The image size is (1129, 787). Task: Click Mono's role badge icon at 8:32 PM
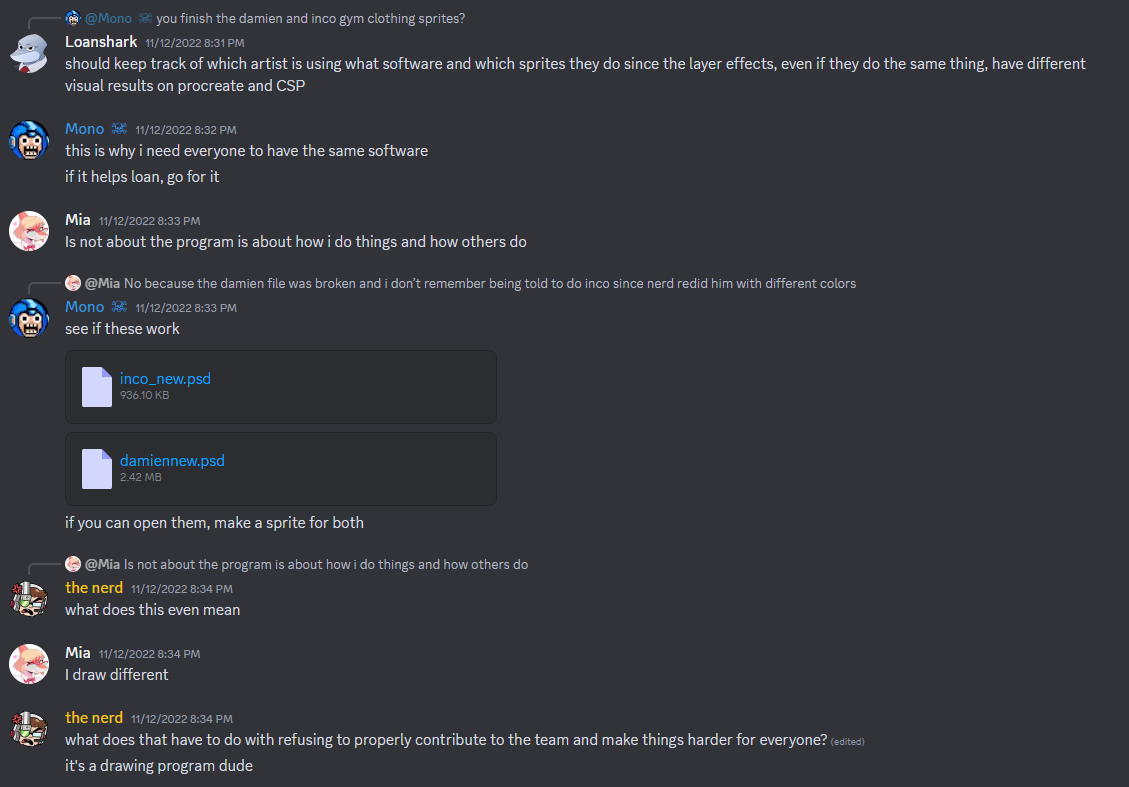120,129
